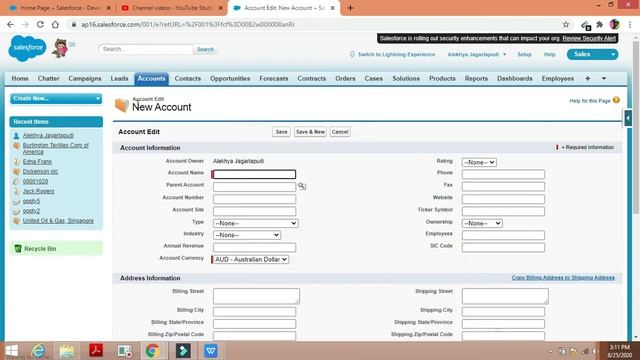Click the New Account folder icon

click(122, 105)
